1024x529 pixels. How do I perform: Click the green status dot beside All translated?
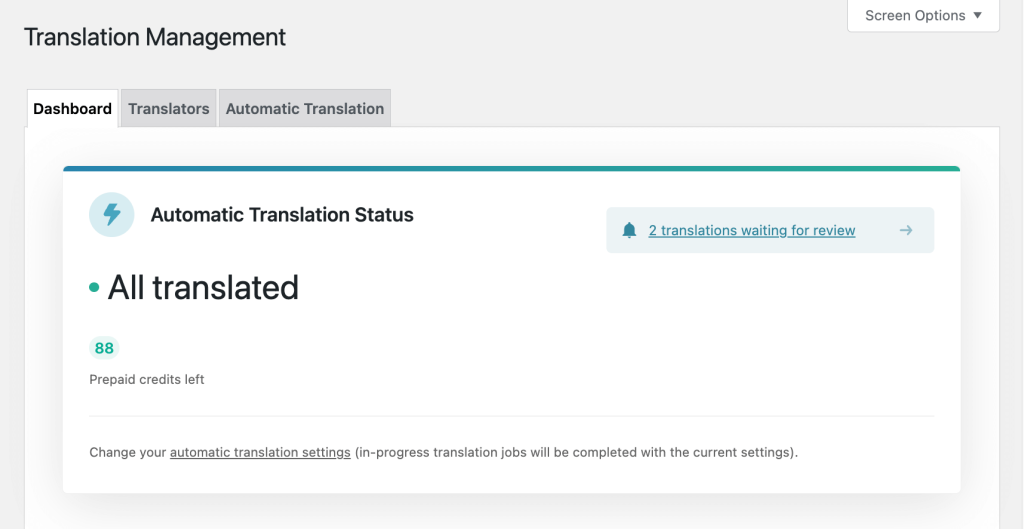pos(94,287)
